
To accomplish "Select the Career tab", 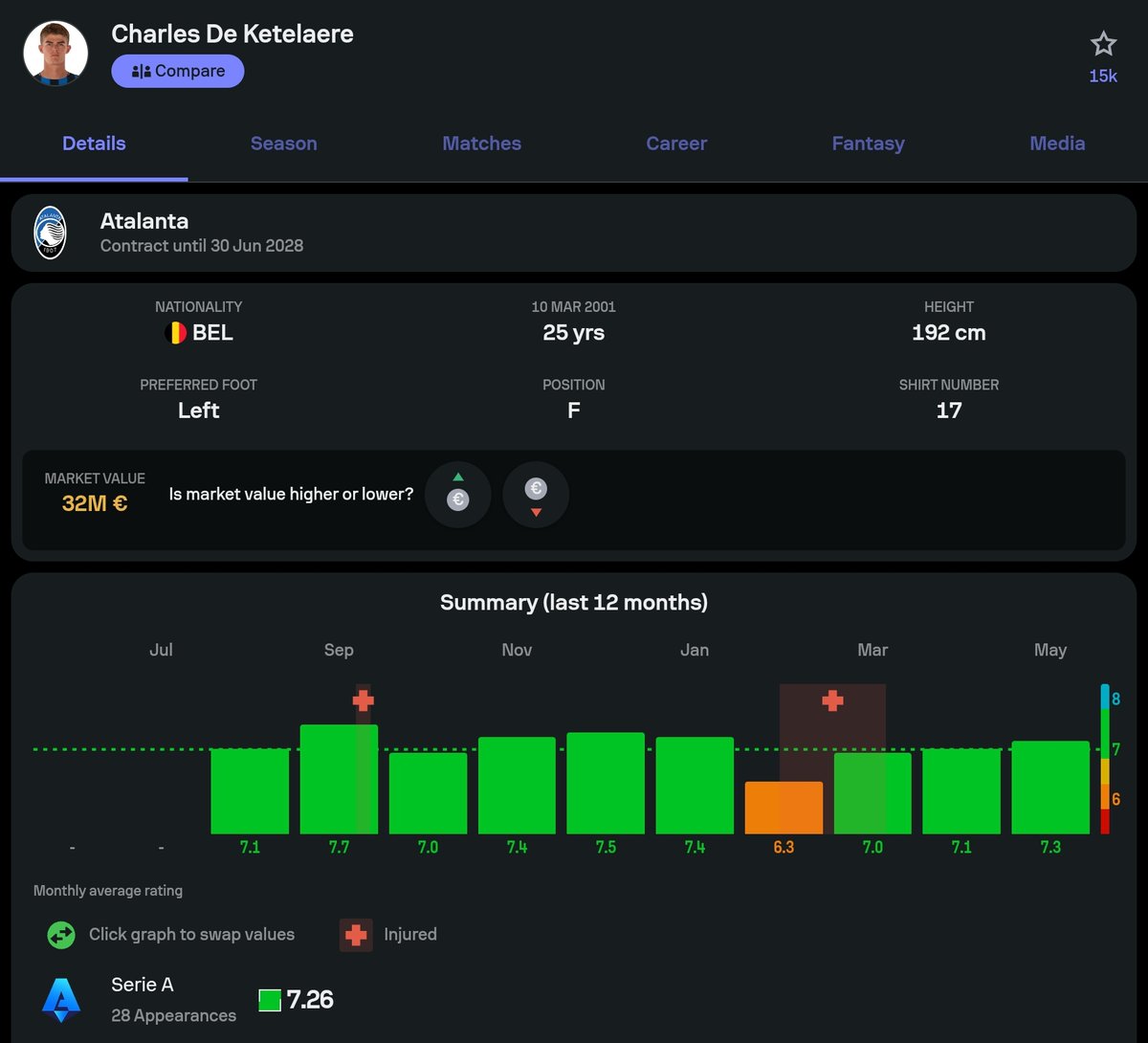I will tap(676, 144).
